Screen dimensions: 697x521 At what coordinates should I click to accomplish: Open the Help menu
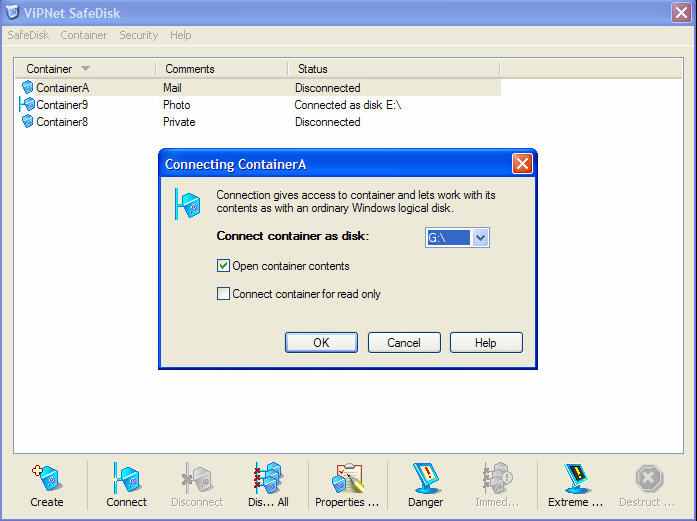coord(180,35)
